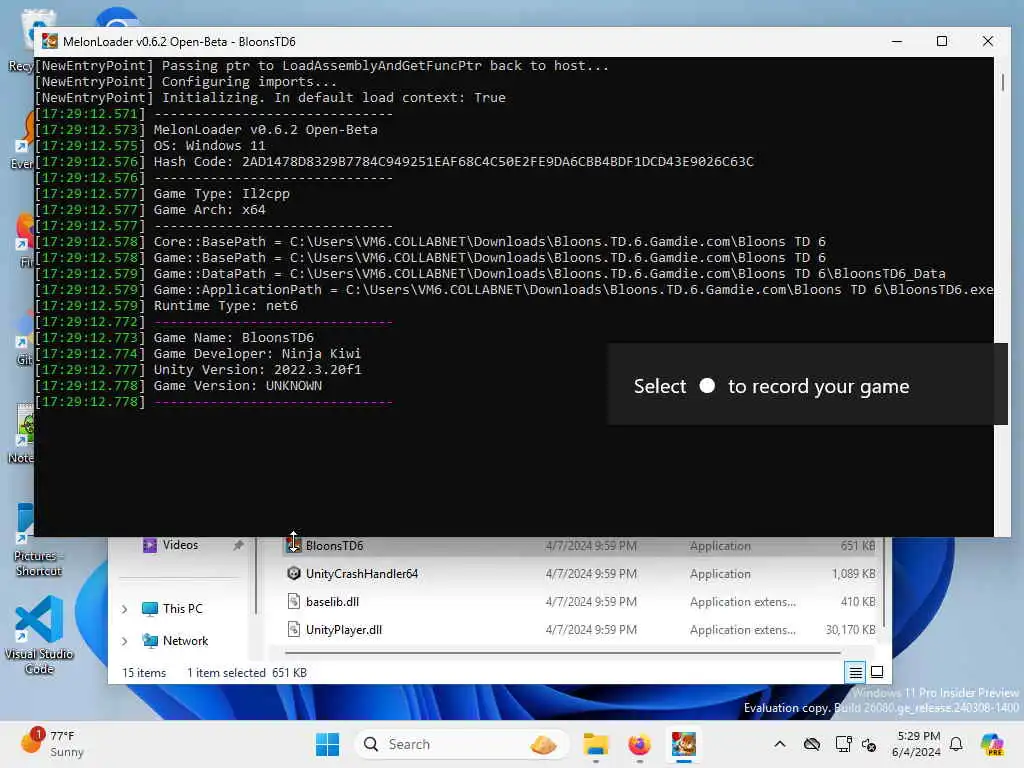Open Pictures - Shortcut desktop icon
The image size is (1024, 768).
39,540
